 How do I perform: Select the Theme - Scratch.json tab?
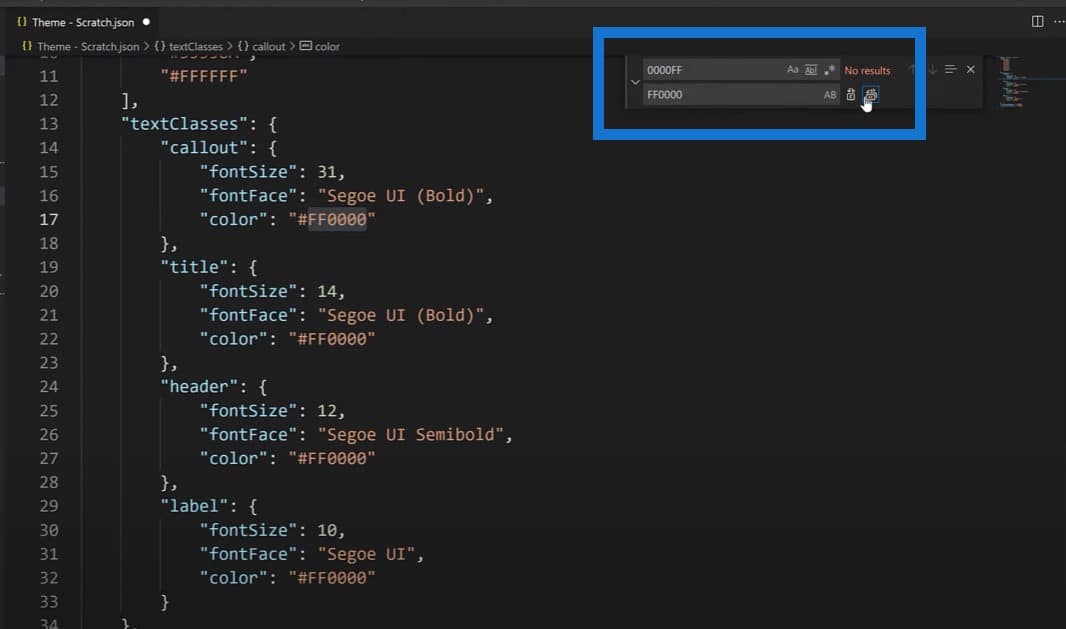[82, 22]
